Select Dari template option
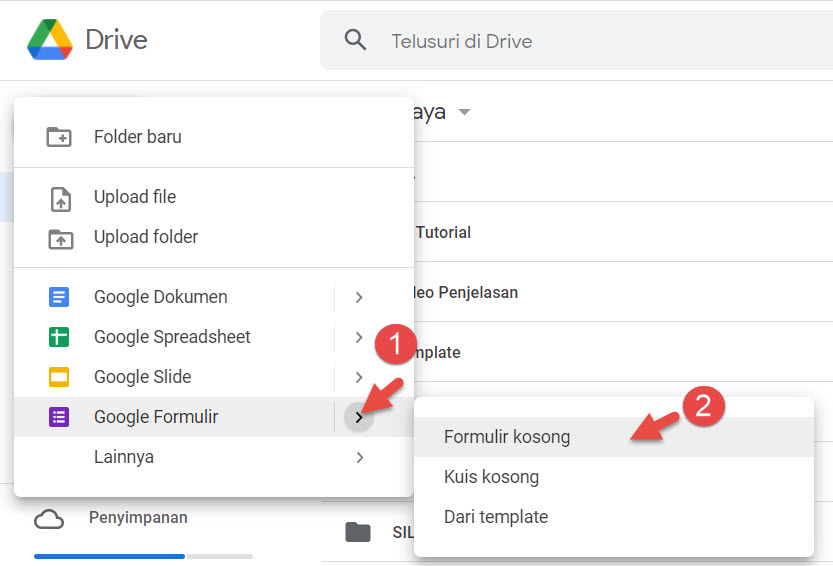Screen dimensions: 833x566 tap(496, 517)
